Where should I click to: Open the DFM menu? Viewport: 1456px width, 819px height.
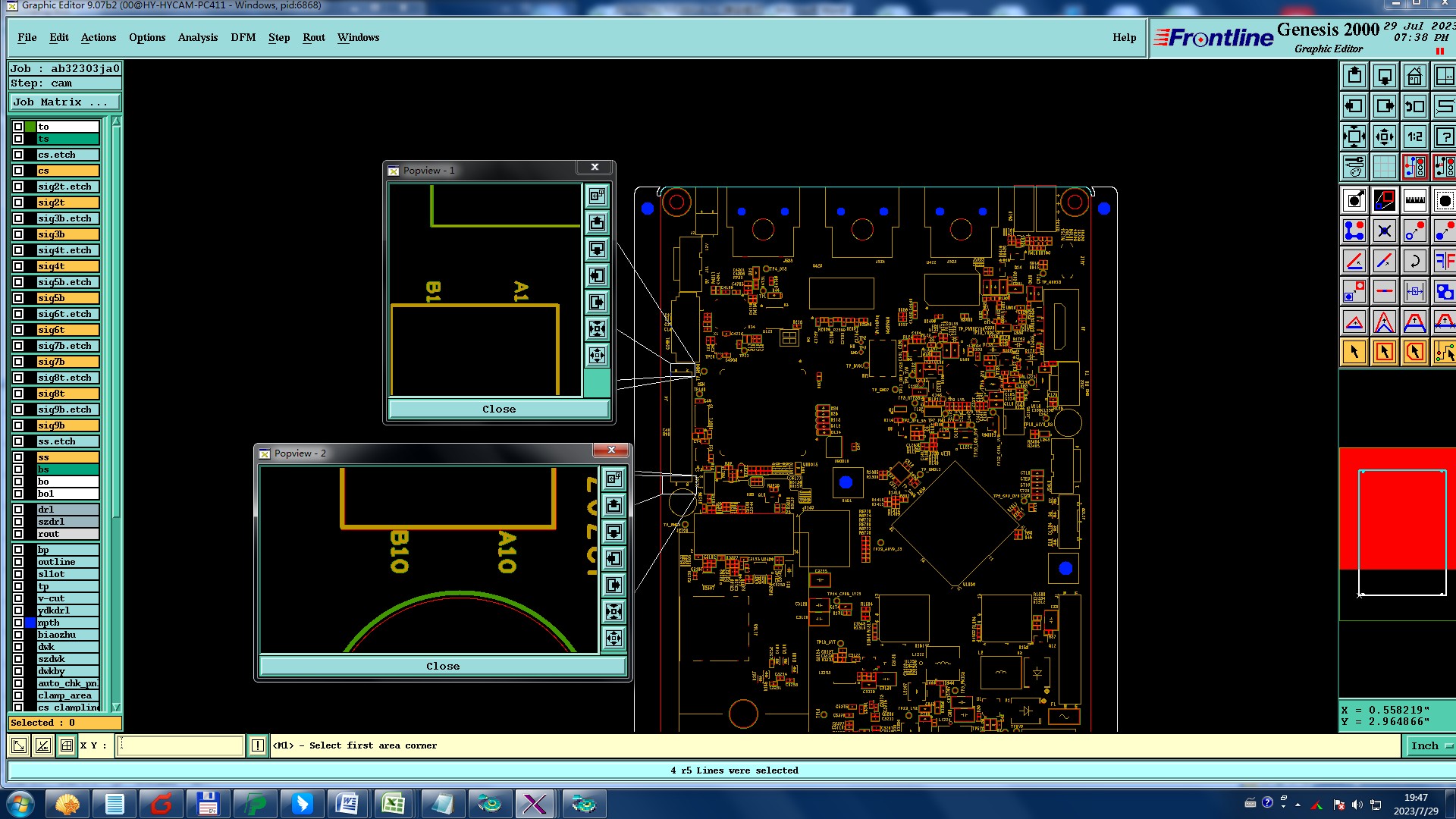coord(243,37)
